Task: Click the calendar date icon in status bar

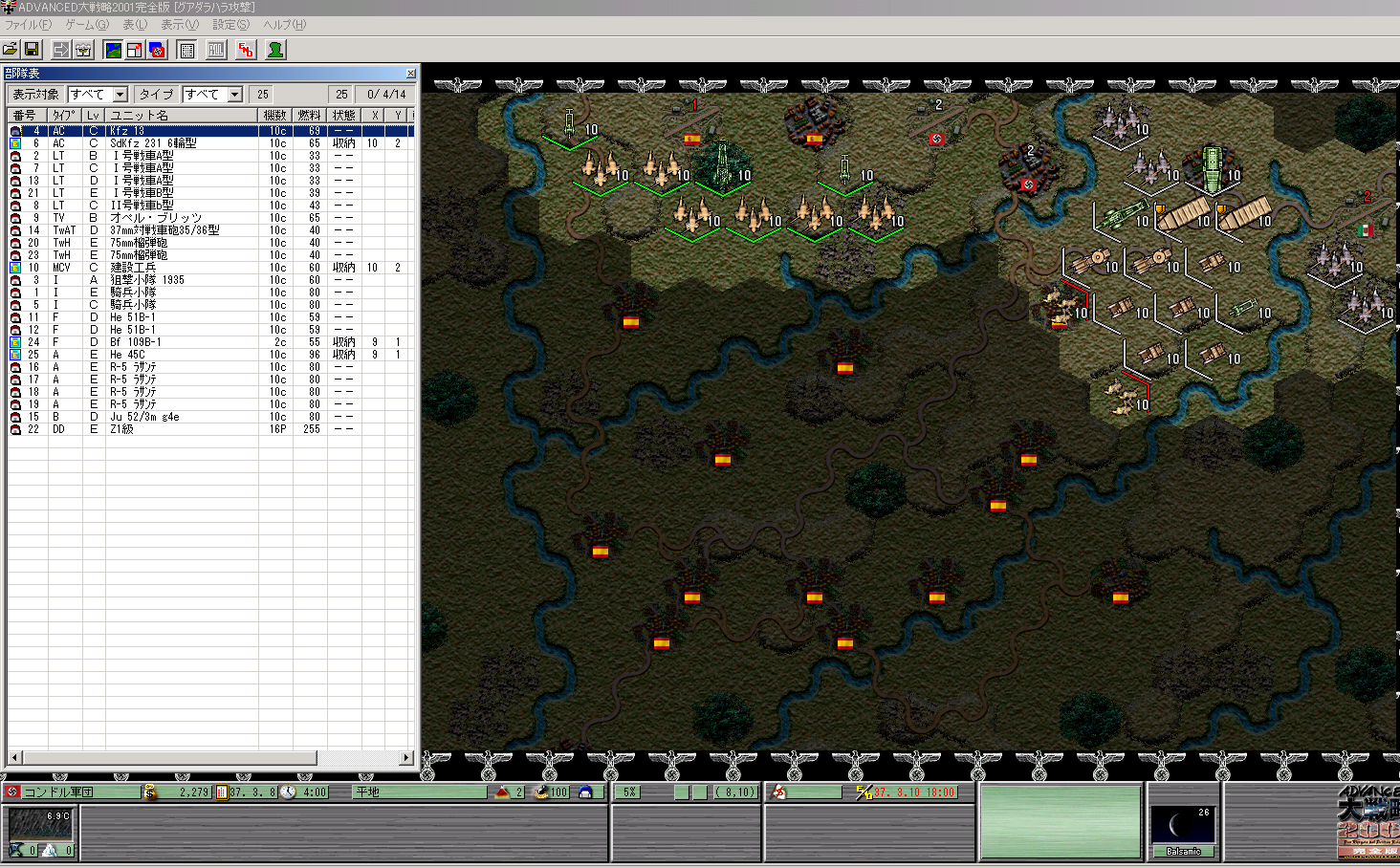Action: (x=222, y=792)
